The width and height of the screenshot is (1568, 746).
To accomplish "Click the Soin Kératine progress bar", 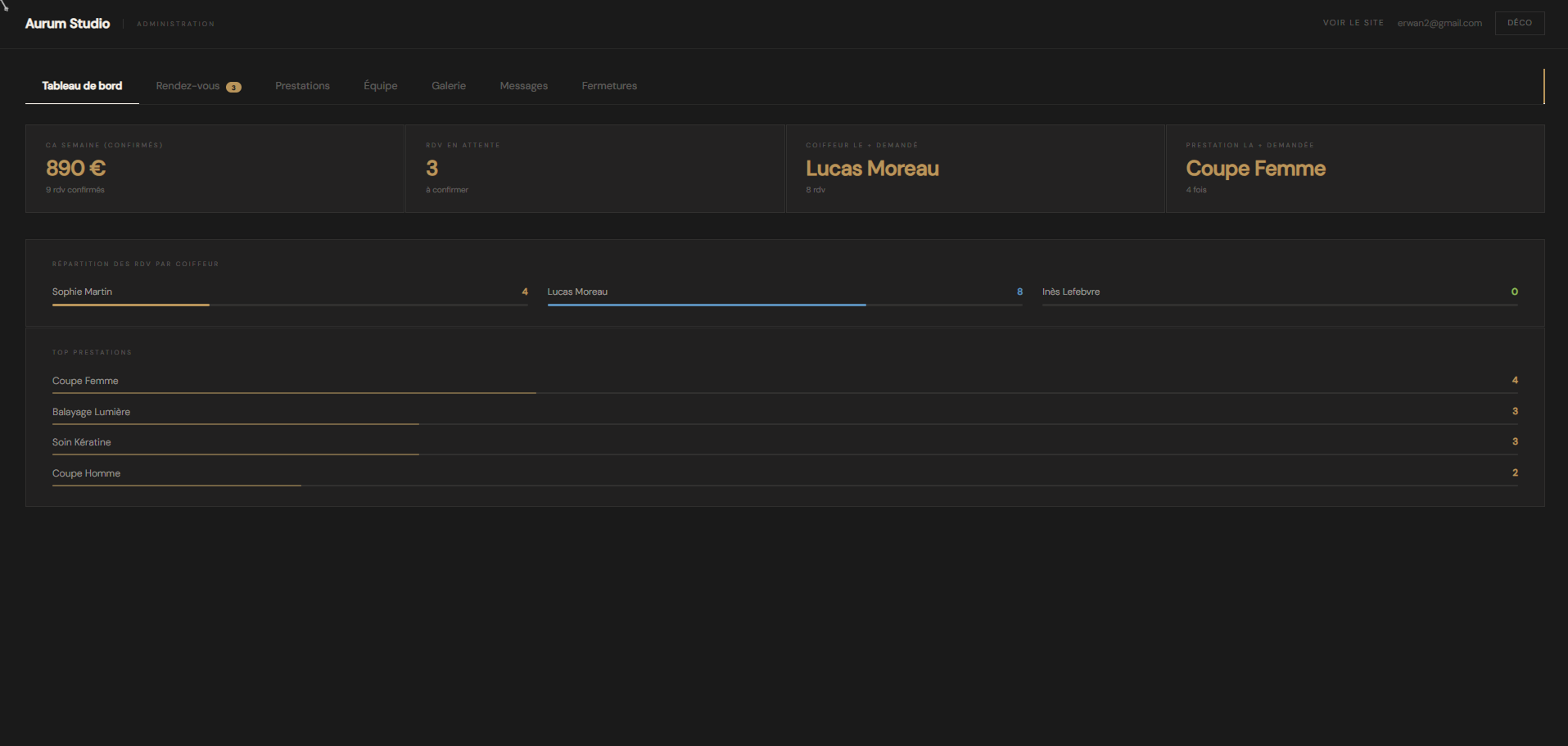I will click(784, 454).
